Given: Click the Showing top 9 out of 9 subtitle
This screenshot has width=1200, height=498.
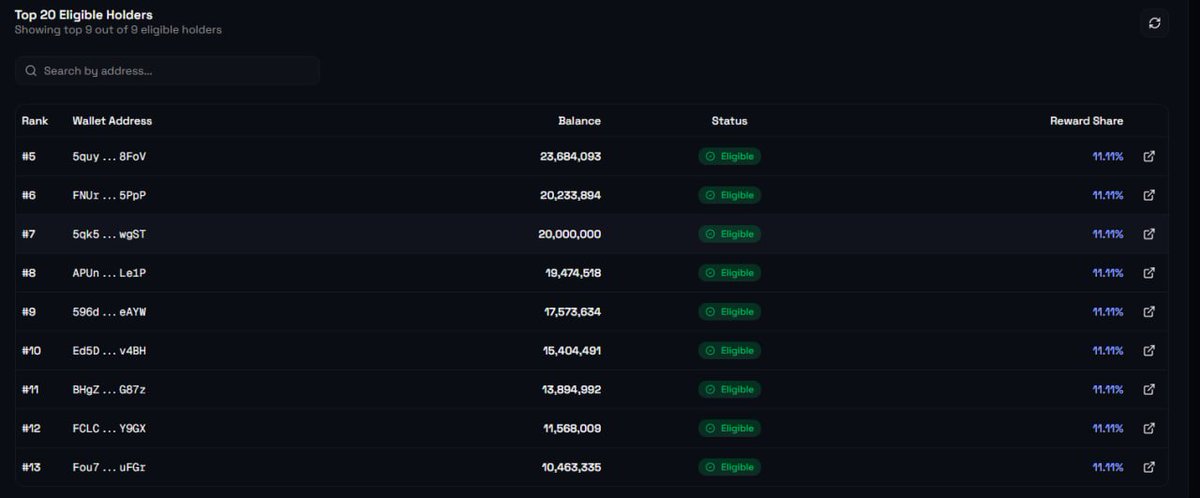Looking at the screenshot, I should [x=118, y=30].
